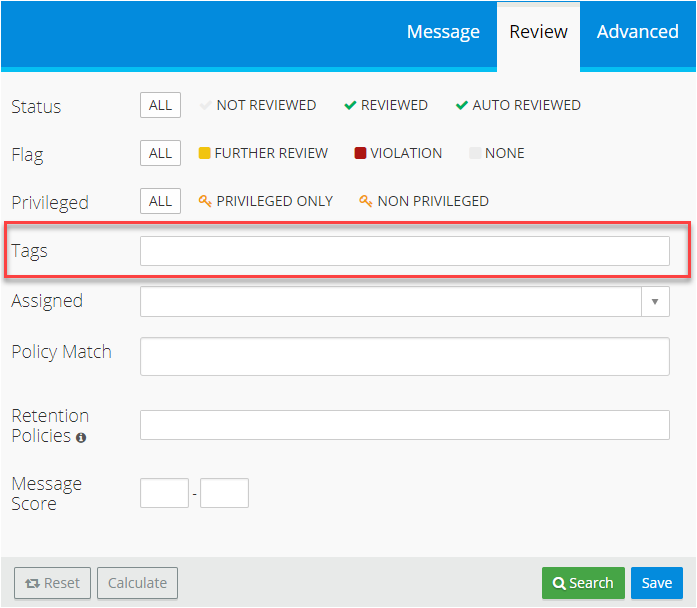
Task: Click into the Tags input field
Action: coord(404,251)
